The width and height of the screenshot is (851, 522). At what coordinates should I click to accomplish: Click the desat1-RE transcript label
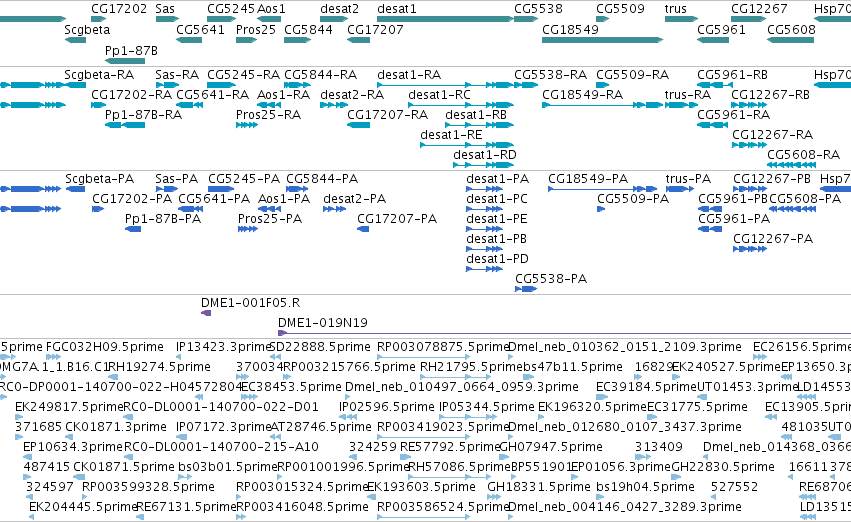451,135
